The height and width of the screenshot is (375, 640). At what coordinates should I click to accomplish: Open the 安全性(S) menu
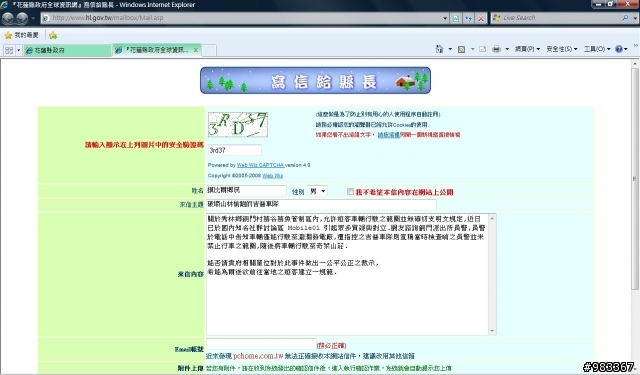[562, 49]
